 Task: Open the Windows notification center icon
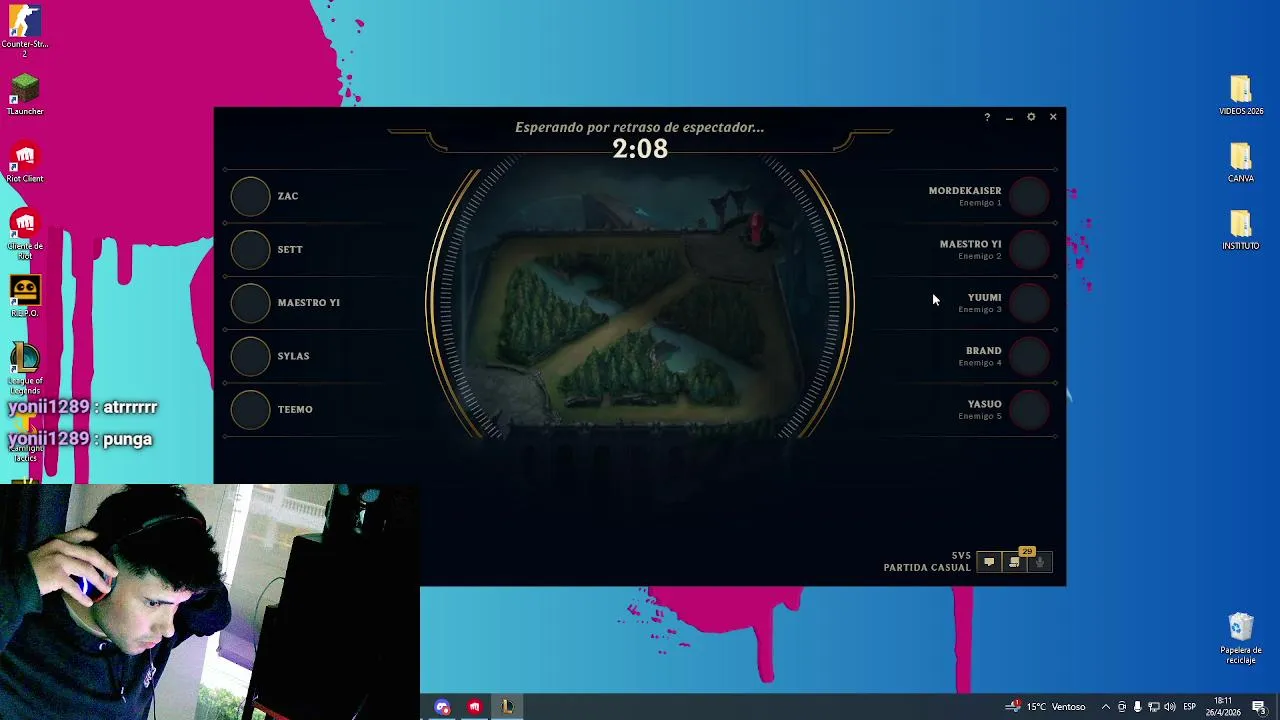point(1259,707)
